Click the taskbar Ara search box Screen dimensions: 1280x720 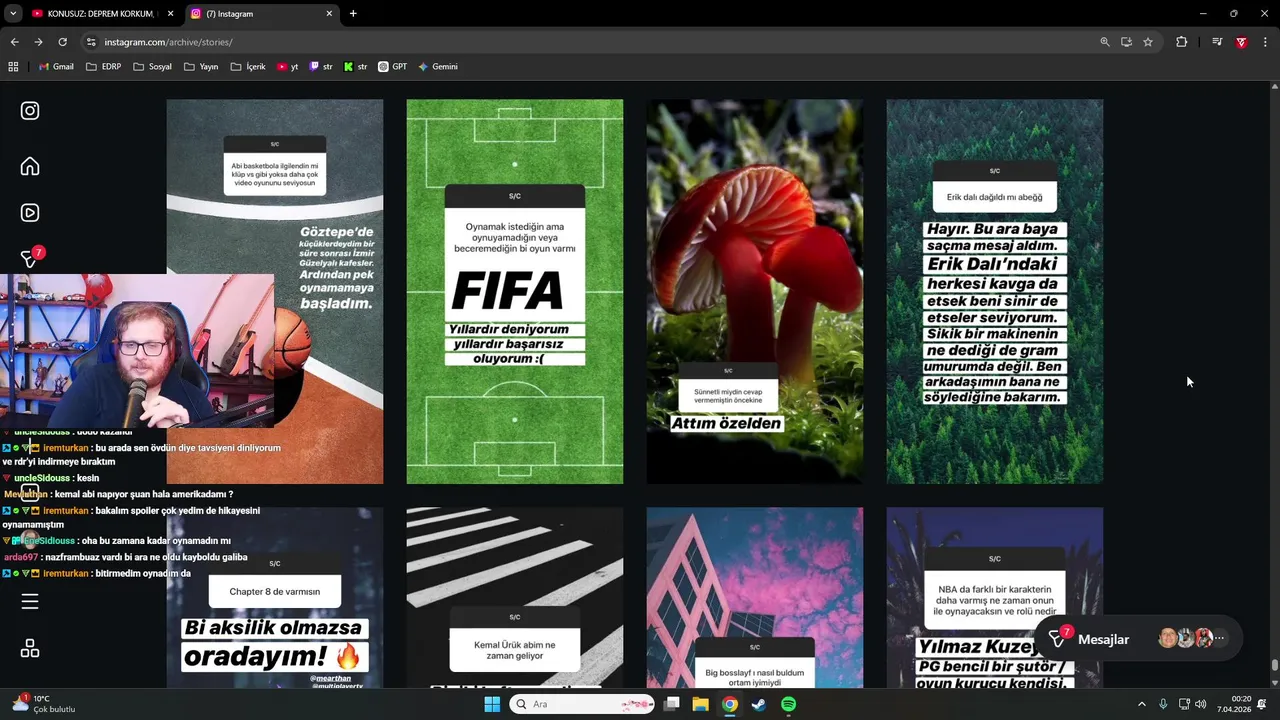click(583, 704)
